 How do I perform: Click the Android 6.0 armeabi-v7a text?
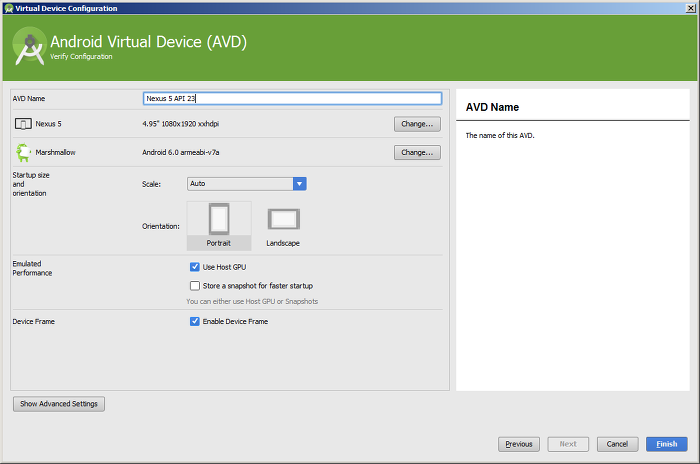pos(180,153)
